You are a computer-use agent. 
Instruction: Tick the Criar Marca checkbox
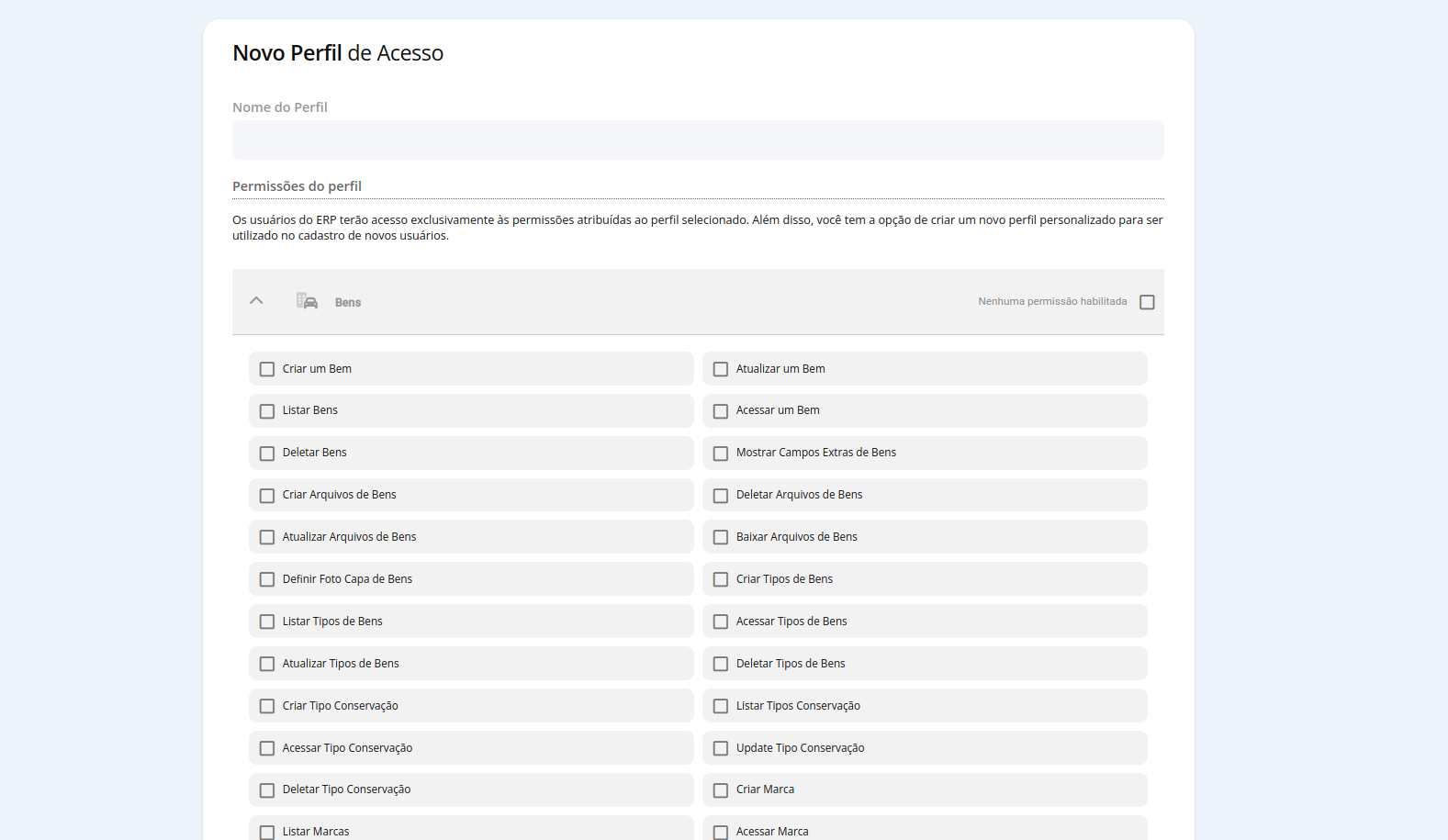point(721,790)
